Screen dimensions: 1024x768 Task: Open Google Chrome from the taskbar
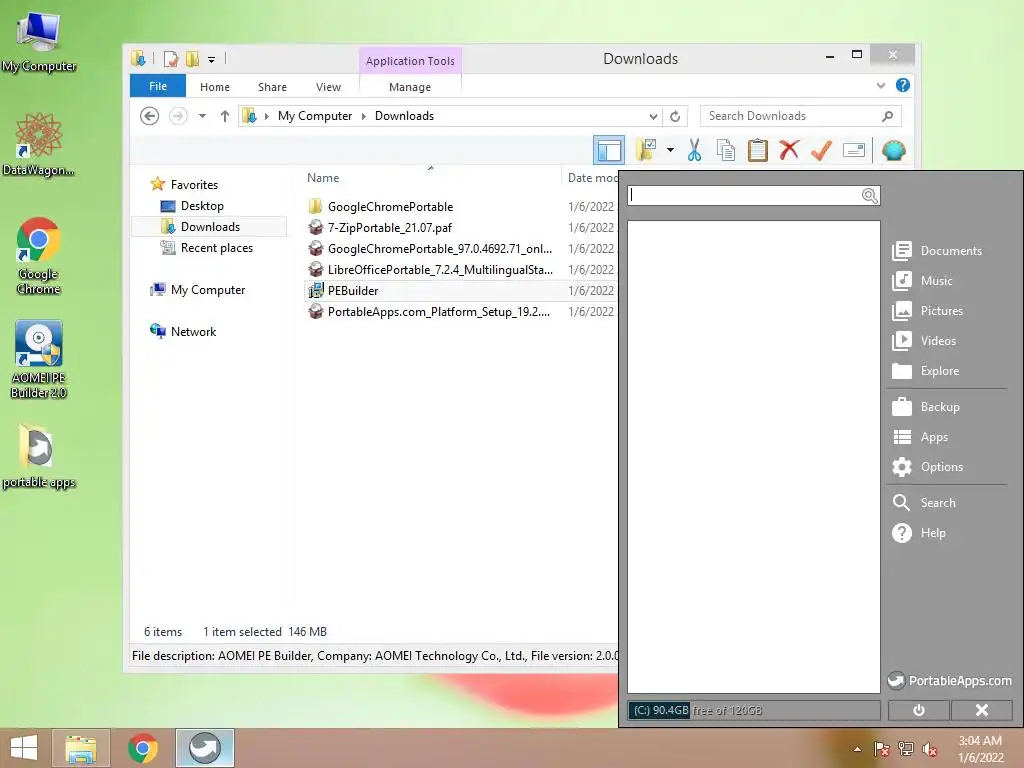coord(142,748)
